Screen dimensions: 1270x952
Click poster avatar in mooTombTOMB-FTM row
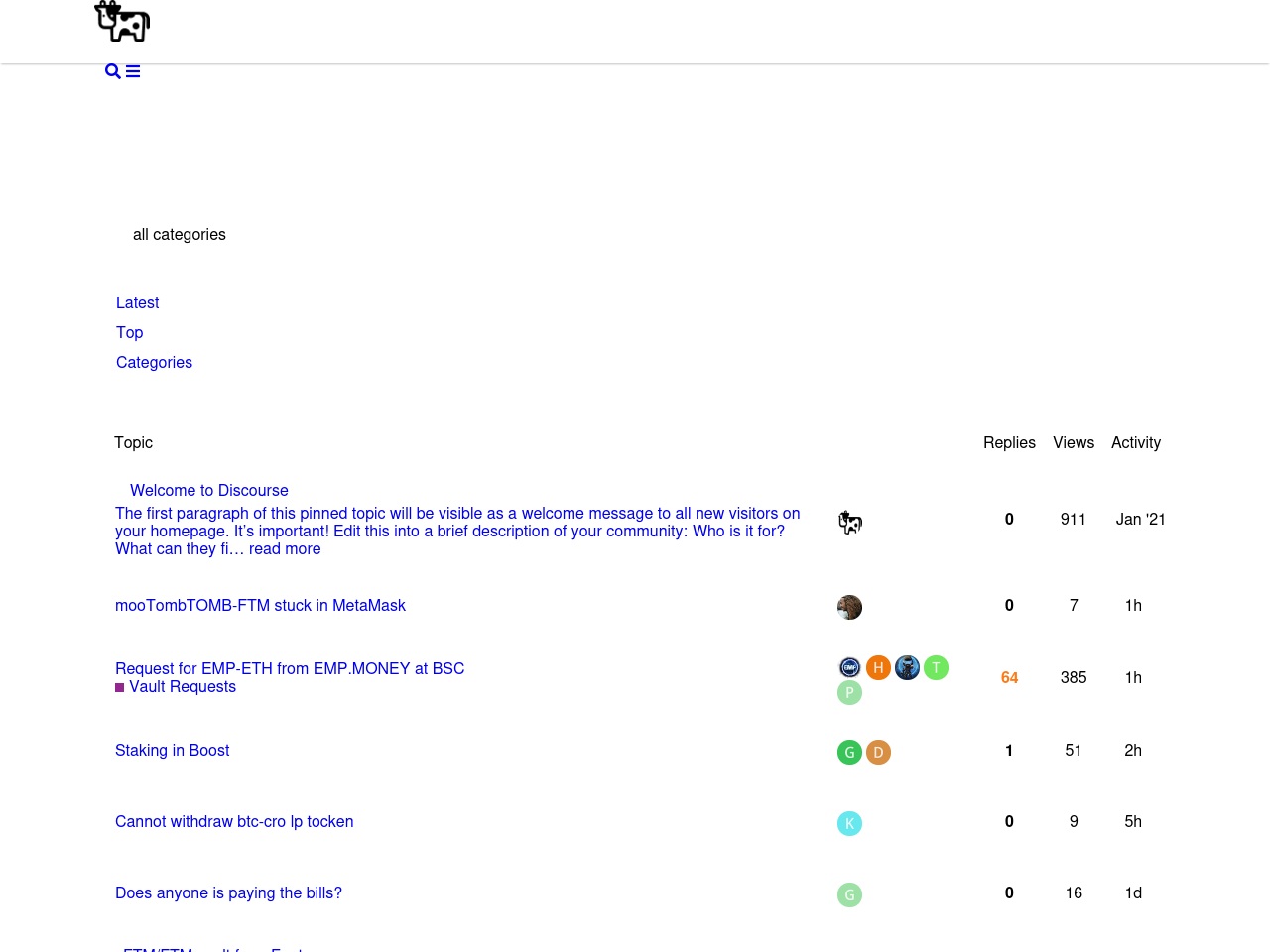coord(849,607)
